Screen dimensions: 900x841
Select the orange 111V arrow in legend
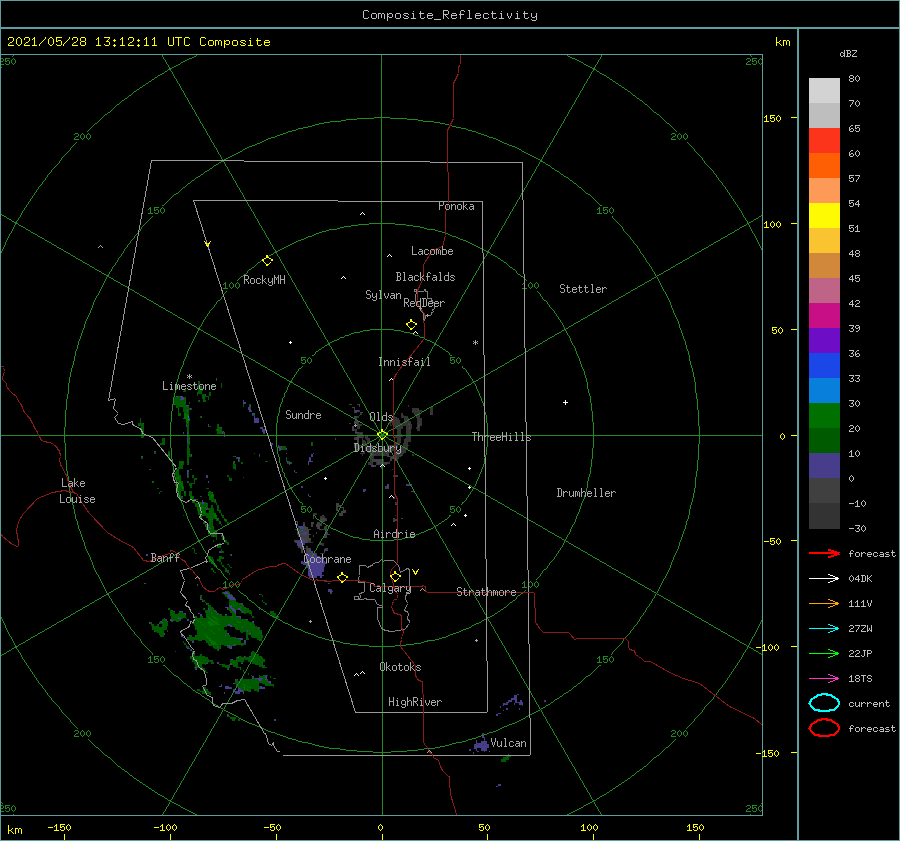click(824, 603)
